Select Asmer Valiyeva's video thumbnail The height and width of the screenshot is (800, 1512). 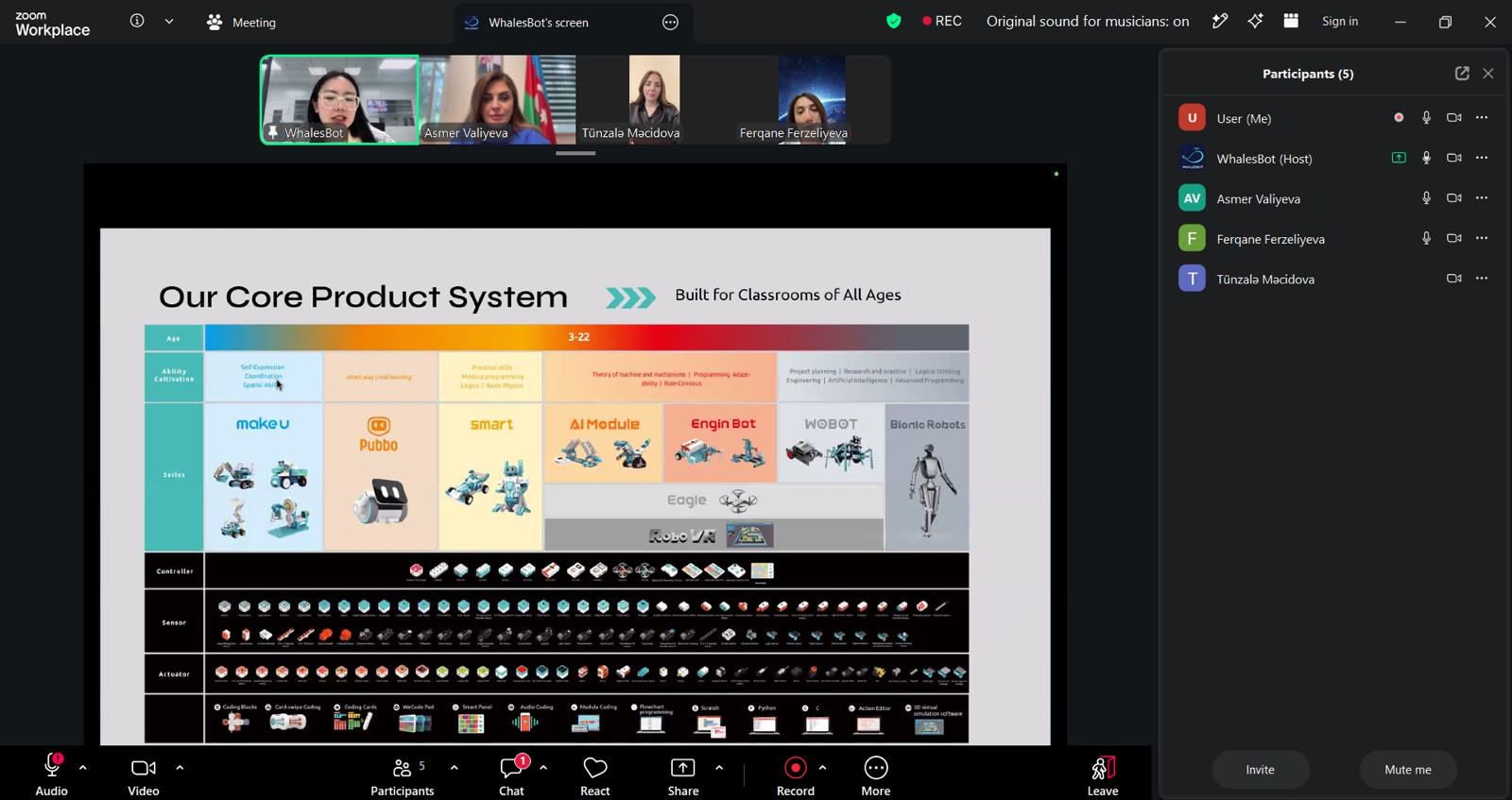[497, 99]
